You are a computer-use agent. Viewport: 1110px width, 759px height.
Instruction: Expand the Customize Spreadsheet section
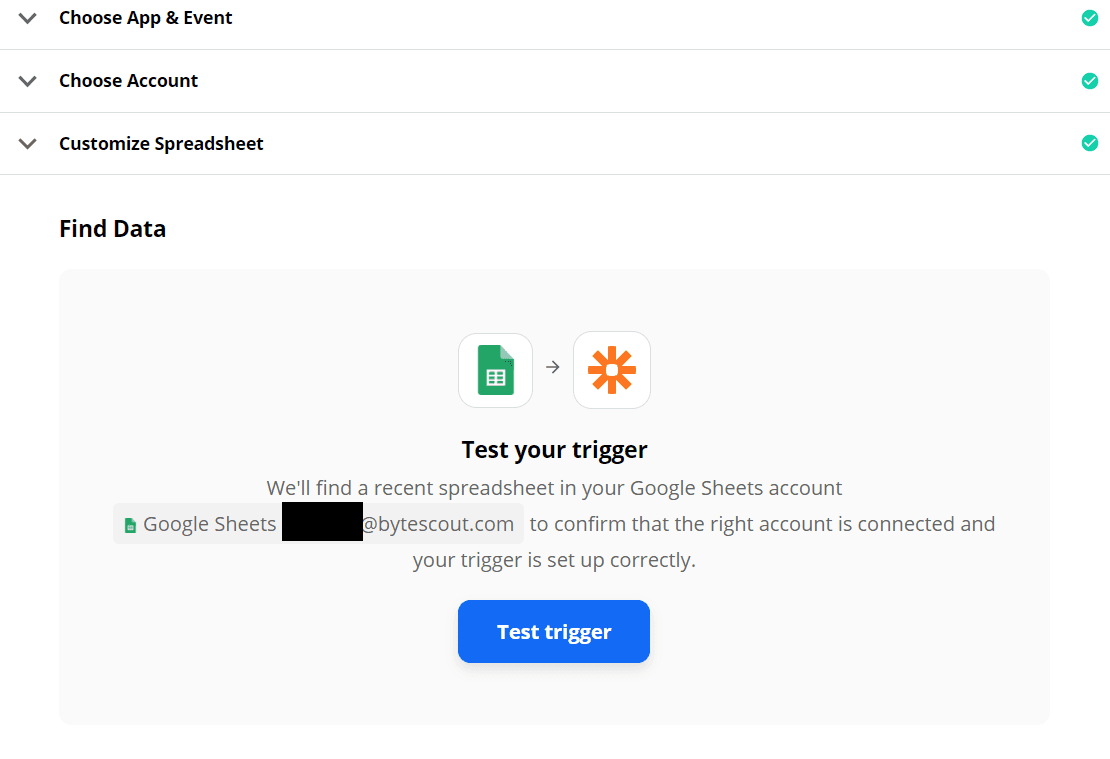tap(27, 143)
